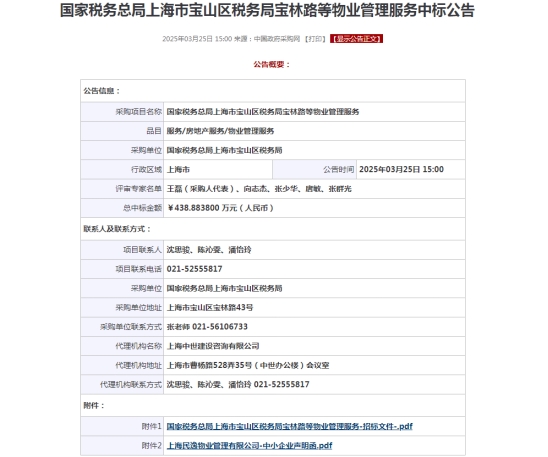The width and height of the screenshot is (548, 457).
Task: Select the announcement time 2025年03月25日 15:00 in table
Action: pos(401,169)
